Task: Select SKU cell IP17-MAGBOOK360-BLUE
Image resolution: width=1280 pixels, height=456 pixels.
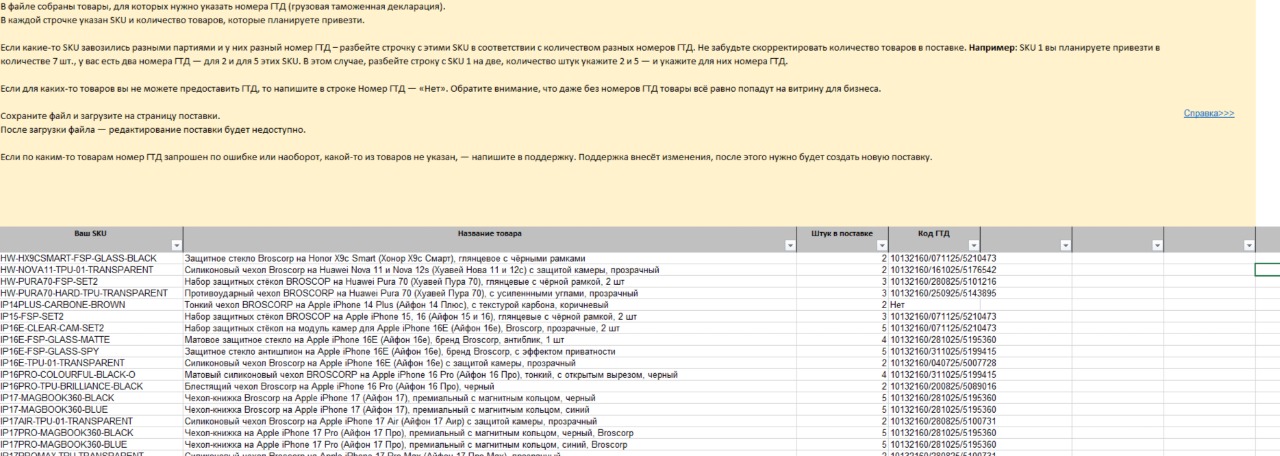Action: point(91,409)
